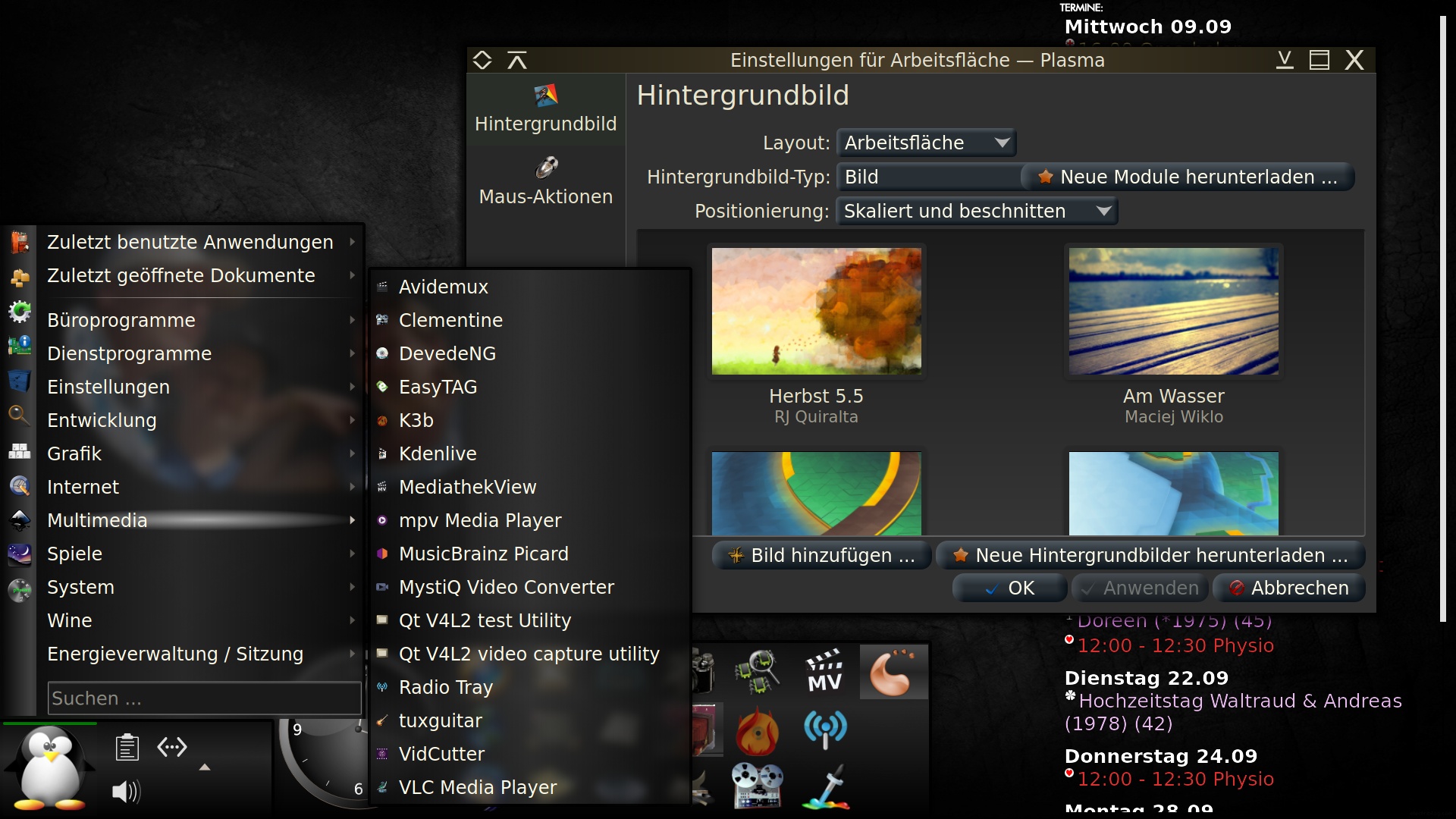Select the Multimedia category
This screenshot has width=1456, height=819.
pos(200,520)
